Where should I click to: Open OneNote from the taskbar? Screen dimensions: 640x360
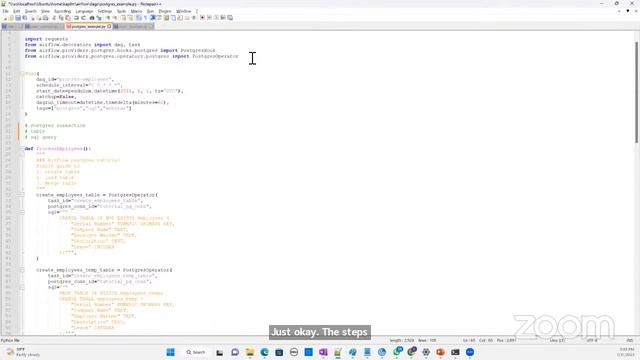tap(323, 352)
